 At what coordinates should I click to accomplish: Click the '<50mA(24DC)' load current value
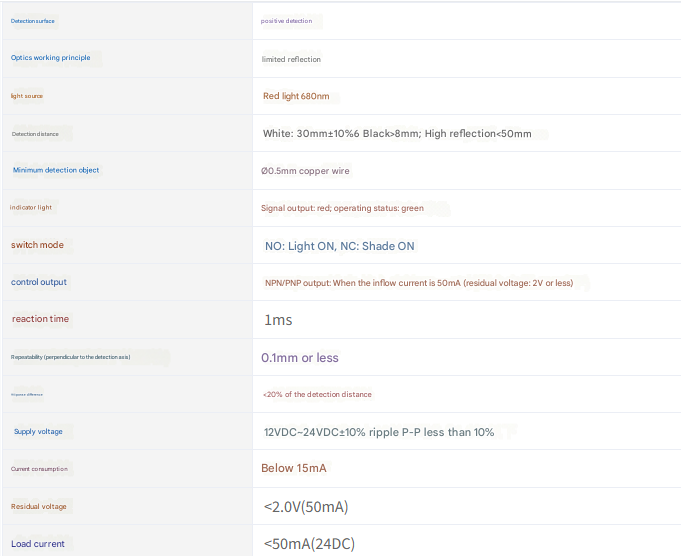coord(309,544)
